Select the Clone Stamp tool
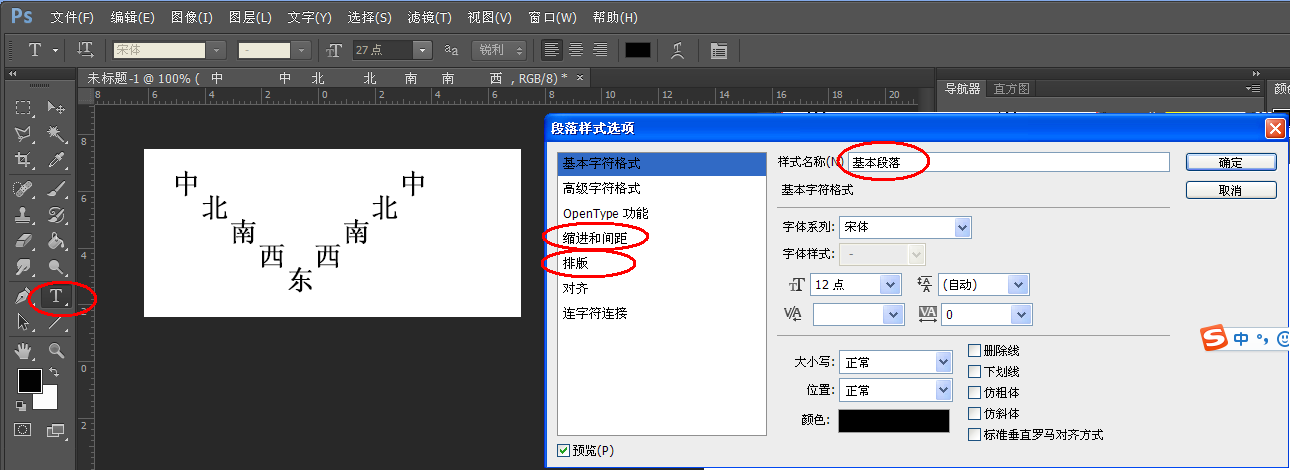 pos(24,215)
